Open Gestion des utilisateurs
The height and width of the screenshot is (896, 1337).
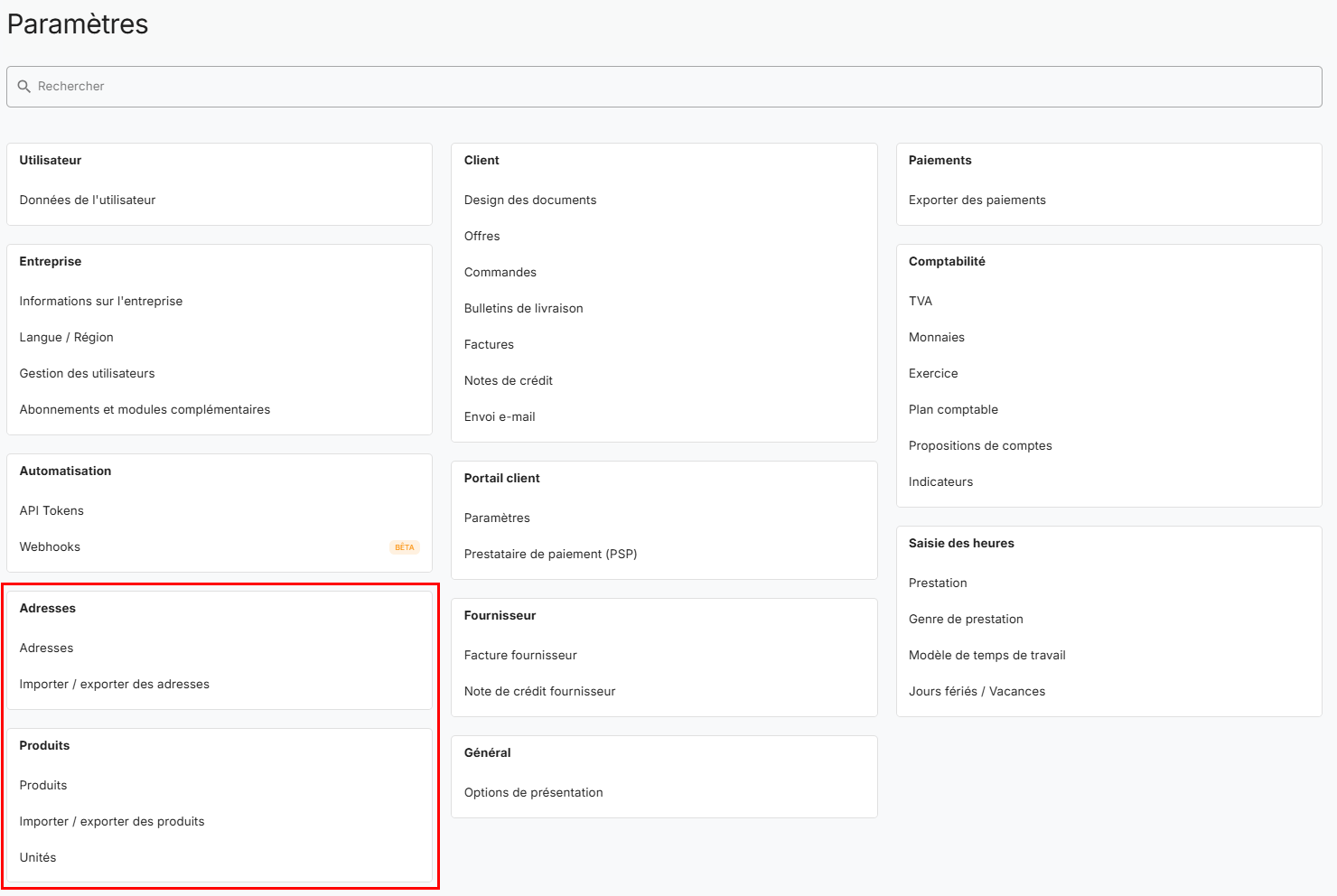[88, 374]
